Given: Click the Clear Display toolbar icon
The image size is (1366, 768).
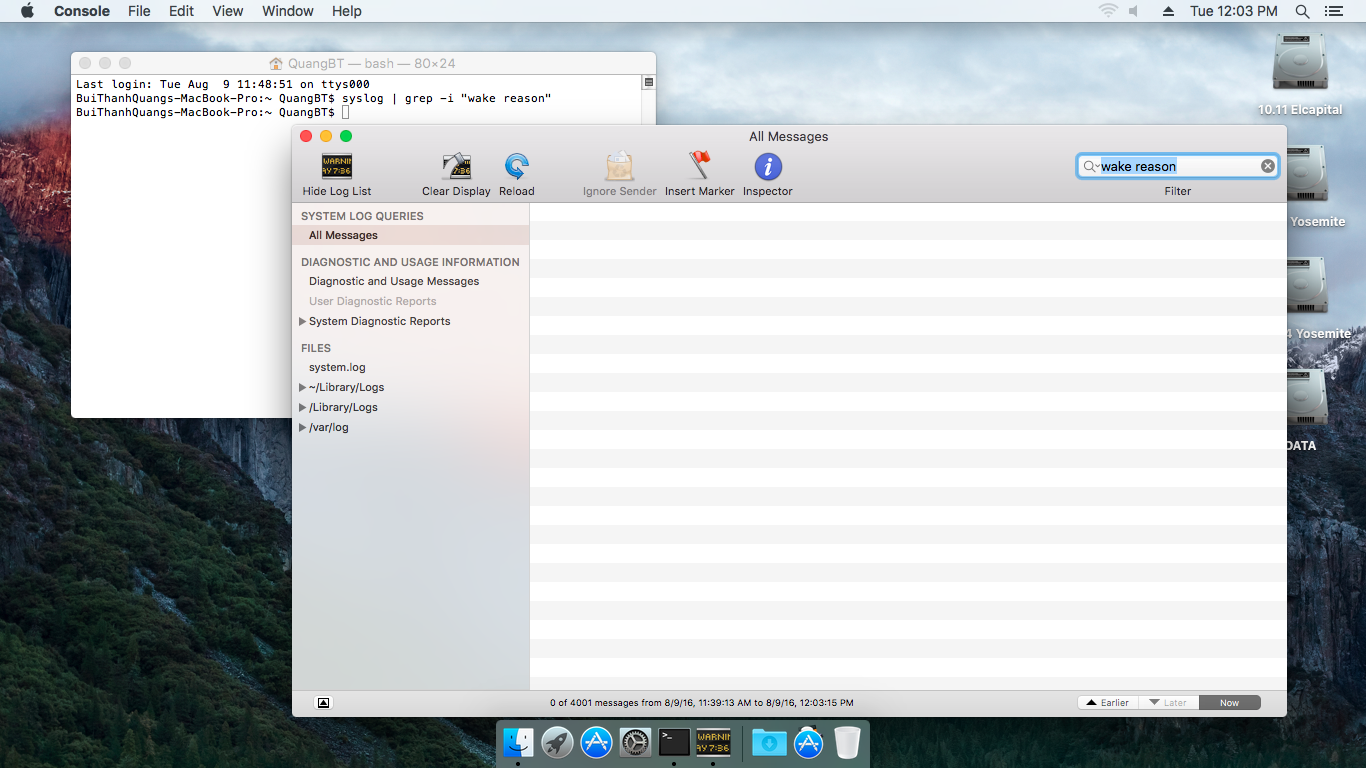Looking at the screenshot, I should [x=456, y=166].
